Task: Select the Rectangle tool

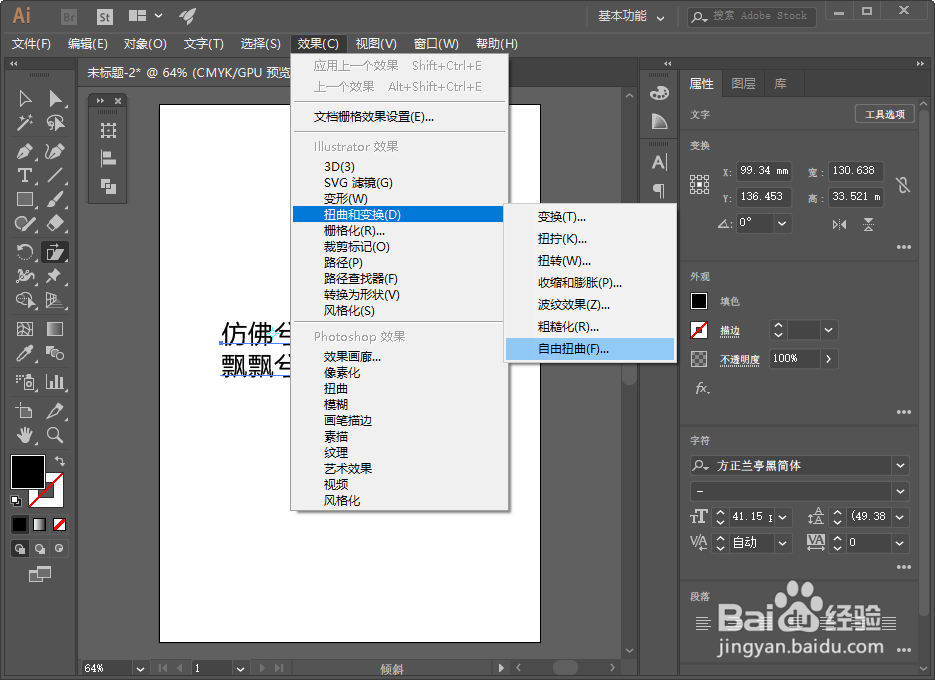Action: (x=24, y=198)
